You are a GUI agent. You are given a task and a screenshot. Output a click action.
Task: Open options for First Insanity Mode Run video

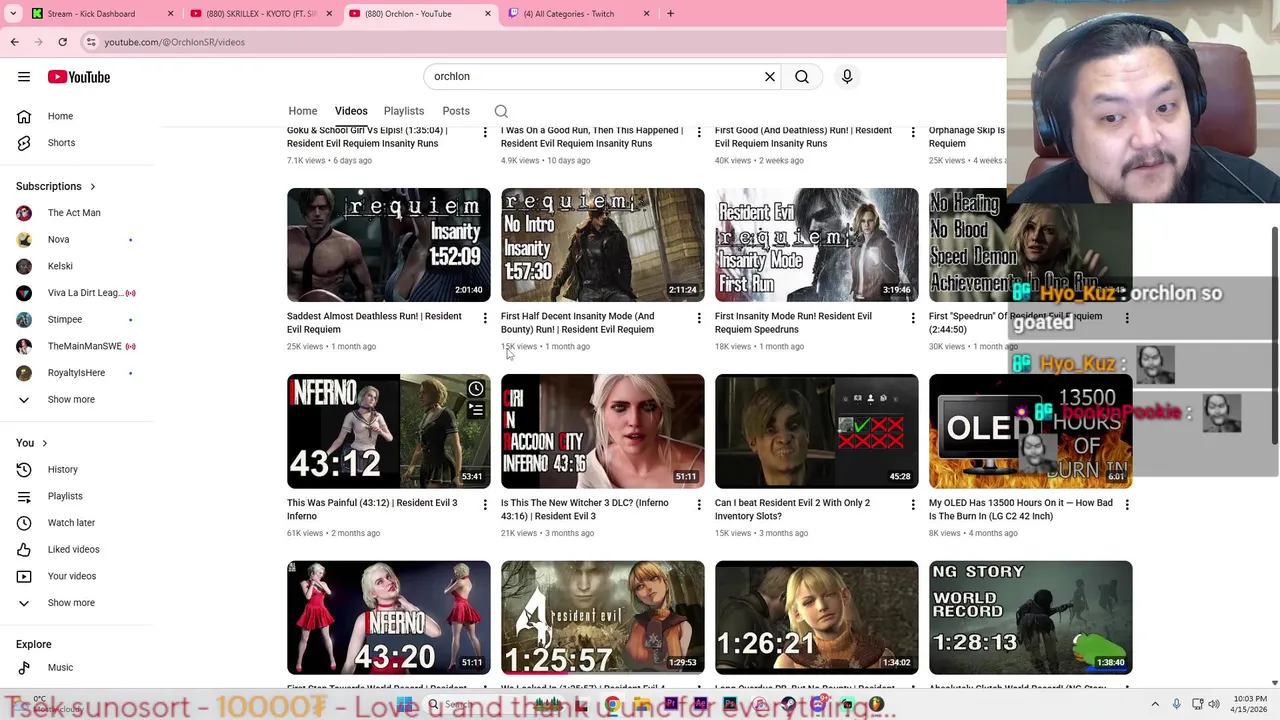(x=913, y=318)
